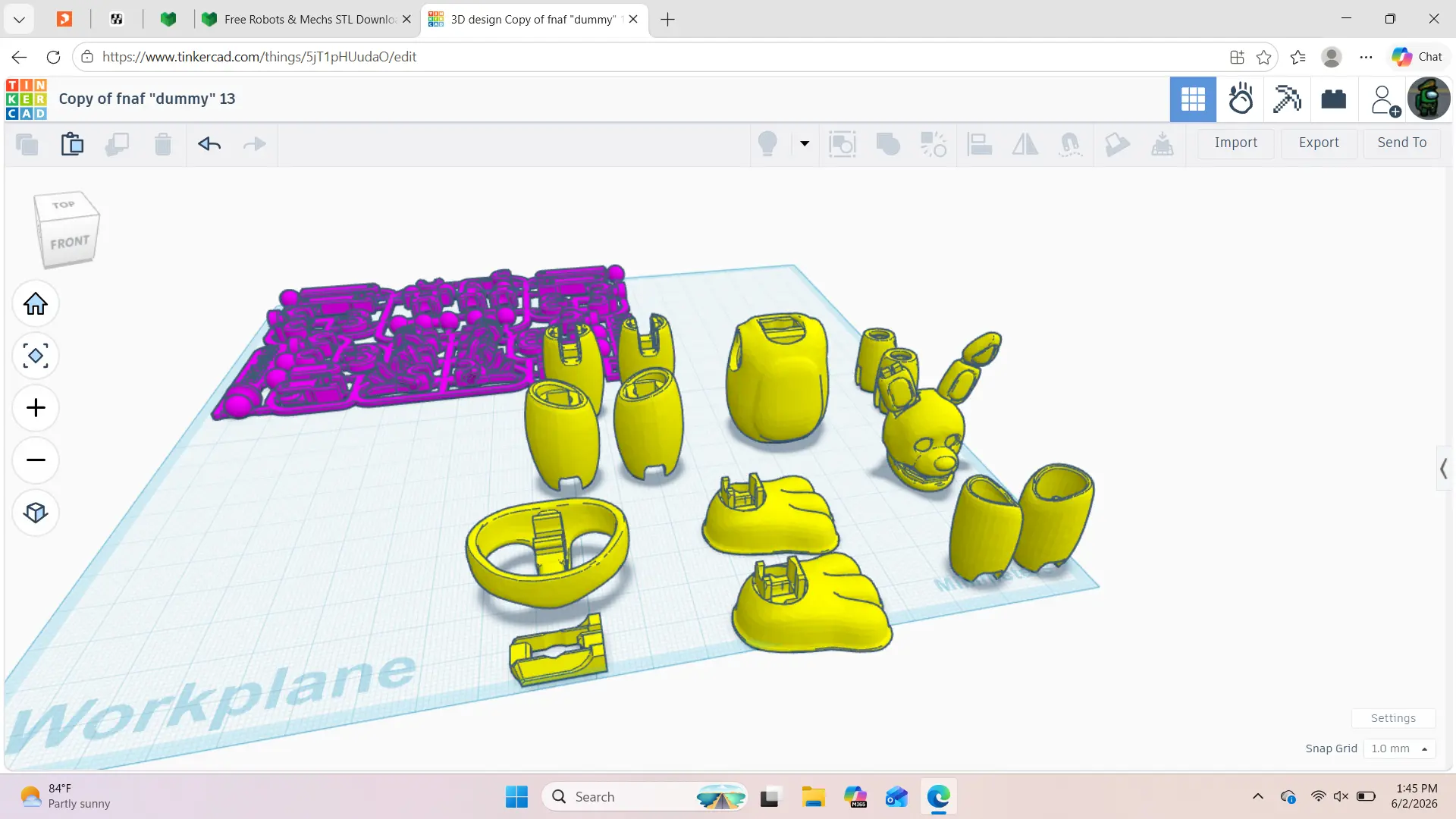Viewport: 1456px width, 819px height.
Task: Select the 3D design Copy of fnaf tab
Action: point(534,20)
